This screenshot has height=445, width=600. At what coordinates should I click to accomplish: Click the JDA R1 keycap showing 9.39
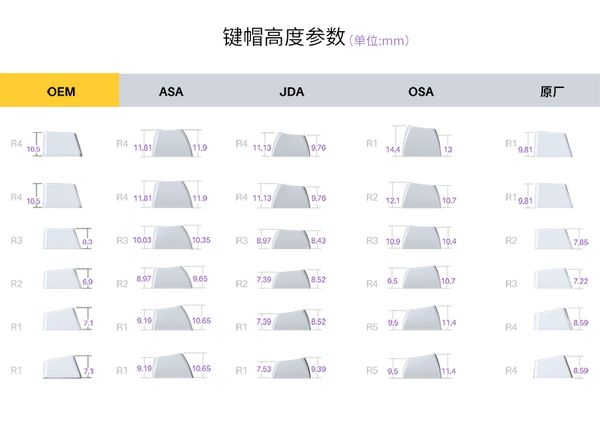coord(290,368)
